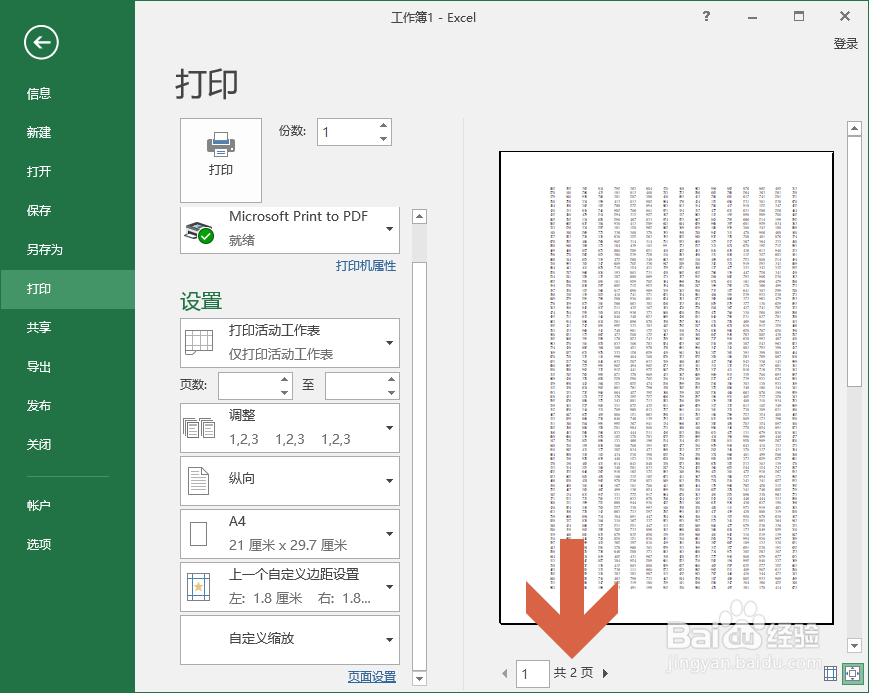Open custom scaling dropdown
This screenshot has height=693, width=869.
point(290,640)
